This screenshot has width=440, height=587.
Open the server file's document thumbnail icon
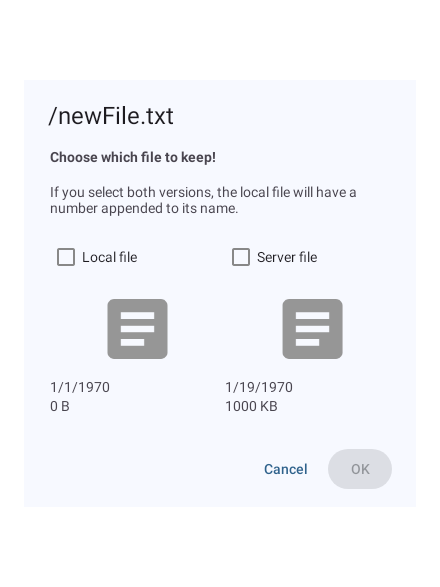(312, 329)
